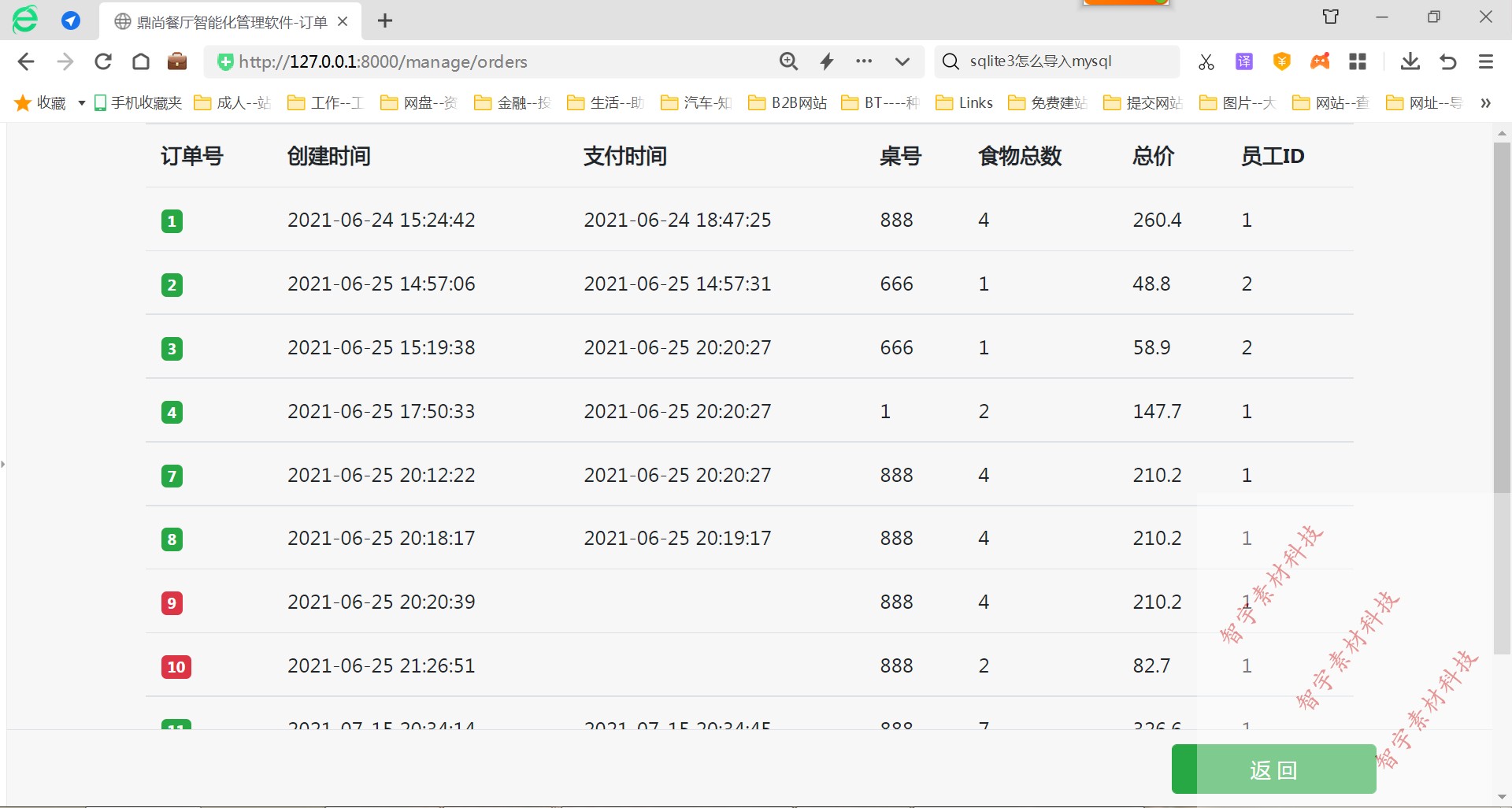Viewport: 1512px width, 808px height.
Task: Click red order badge 9
Action: [172, 603]
